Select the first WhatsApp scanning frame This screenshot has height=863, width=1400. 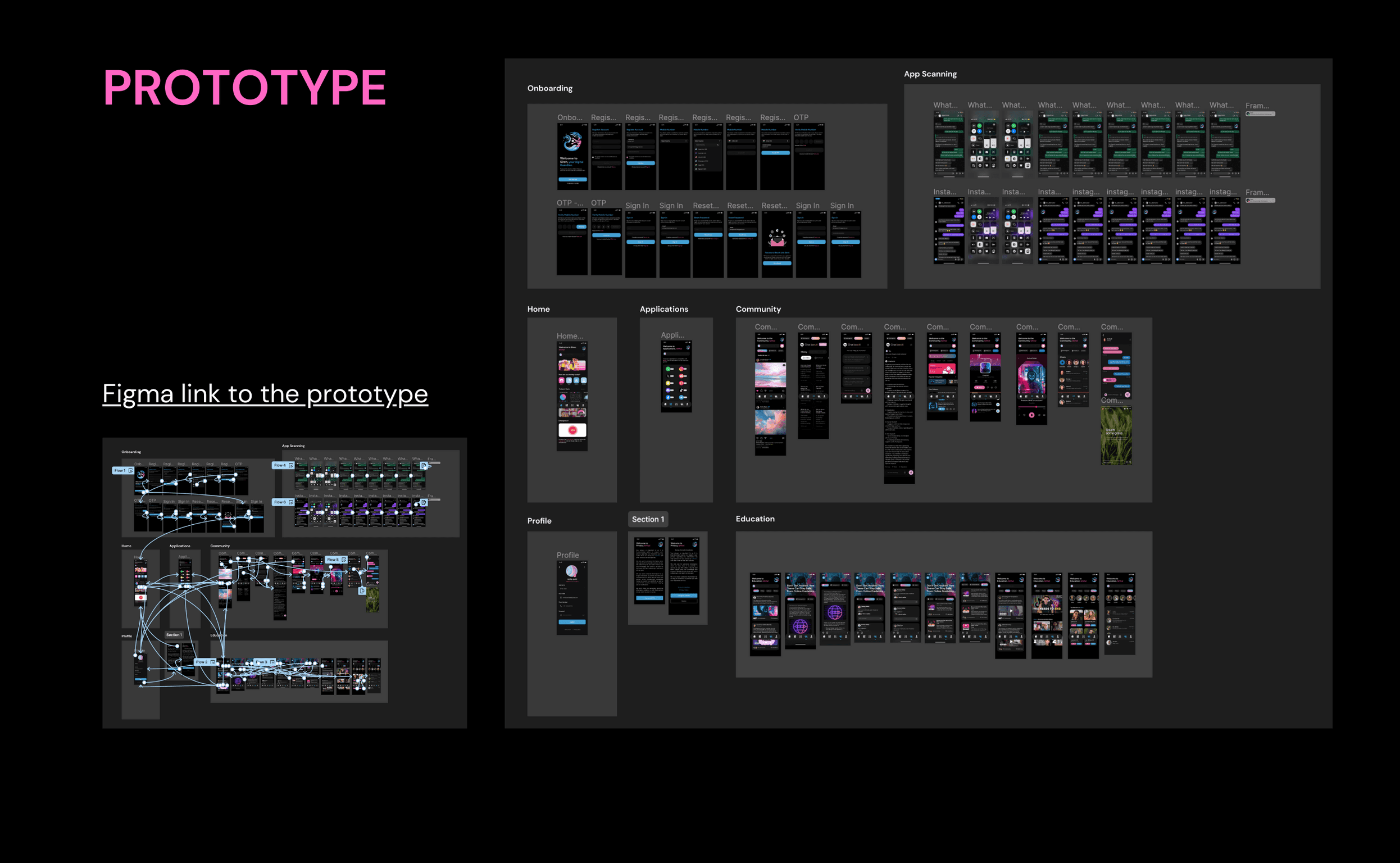pyautogui.click(x=948, y=144)
